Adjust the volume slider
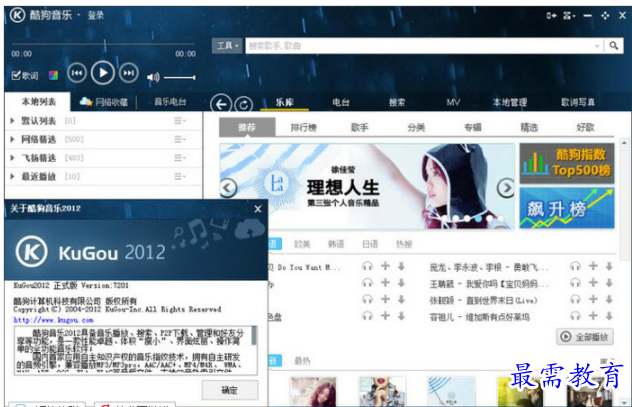This screenshot has width=632, height=407. click(180, 77)
